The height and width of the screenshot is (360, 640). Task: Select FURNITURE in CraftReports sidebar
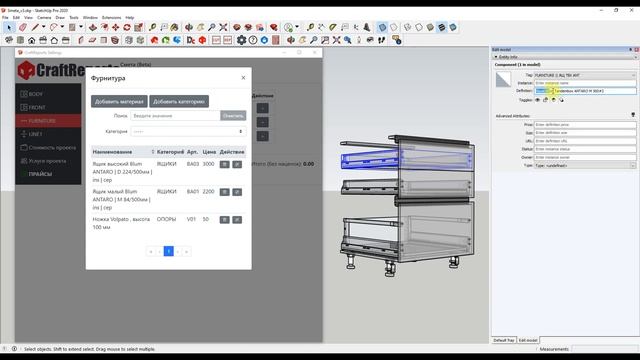[48, 121]
